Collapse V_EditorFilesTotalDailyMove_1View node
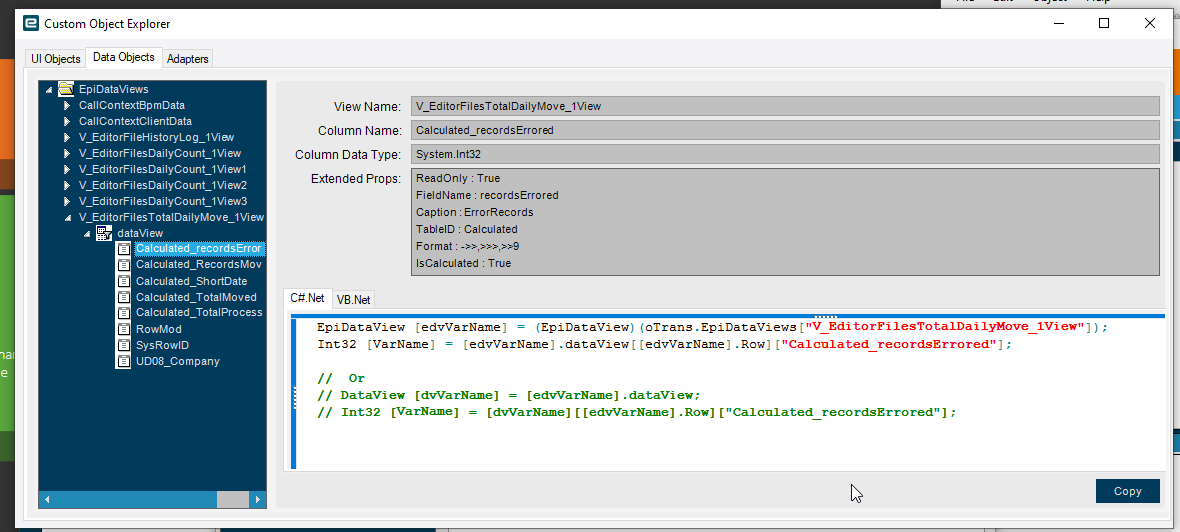 coord(68,218)
